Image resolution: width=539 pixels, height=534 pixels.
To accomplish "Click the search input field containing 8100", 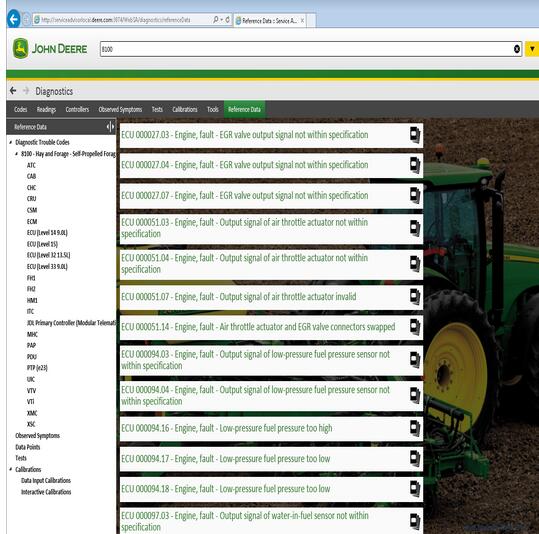I will click(306, 49).
